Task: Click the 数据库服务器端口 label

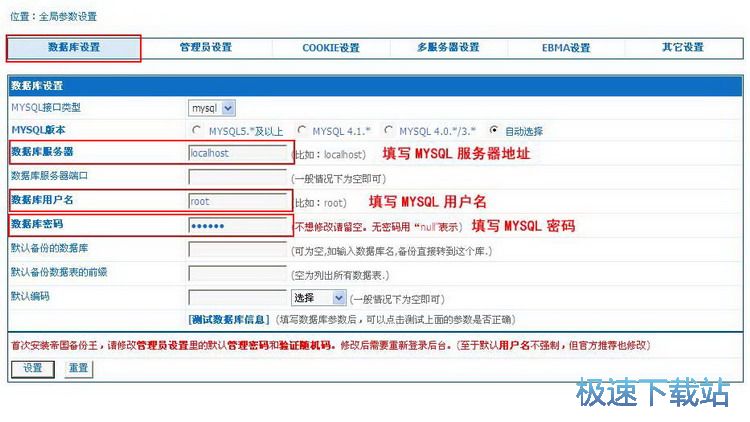Action: 49,176
